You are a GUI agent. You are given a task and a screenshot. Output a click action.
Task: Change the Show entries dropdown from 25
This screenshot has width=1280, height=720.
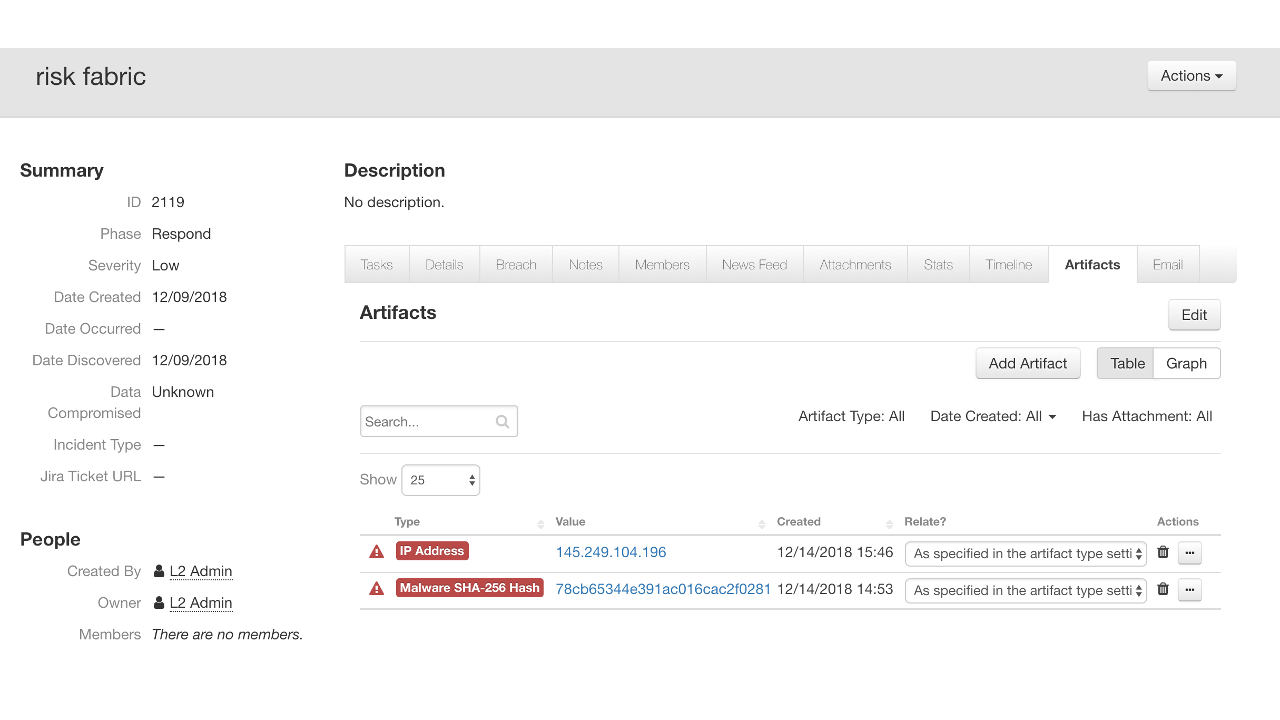point(440,479)
